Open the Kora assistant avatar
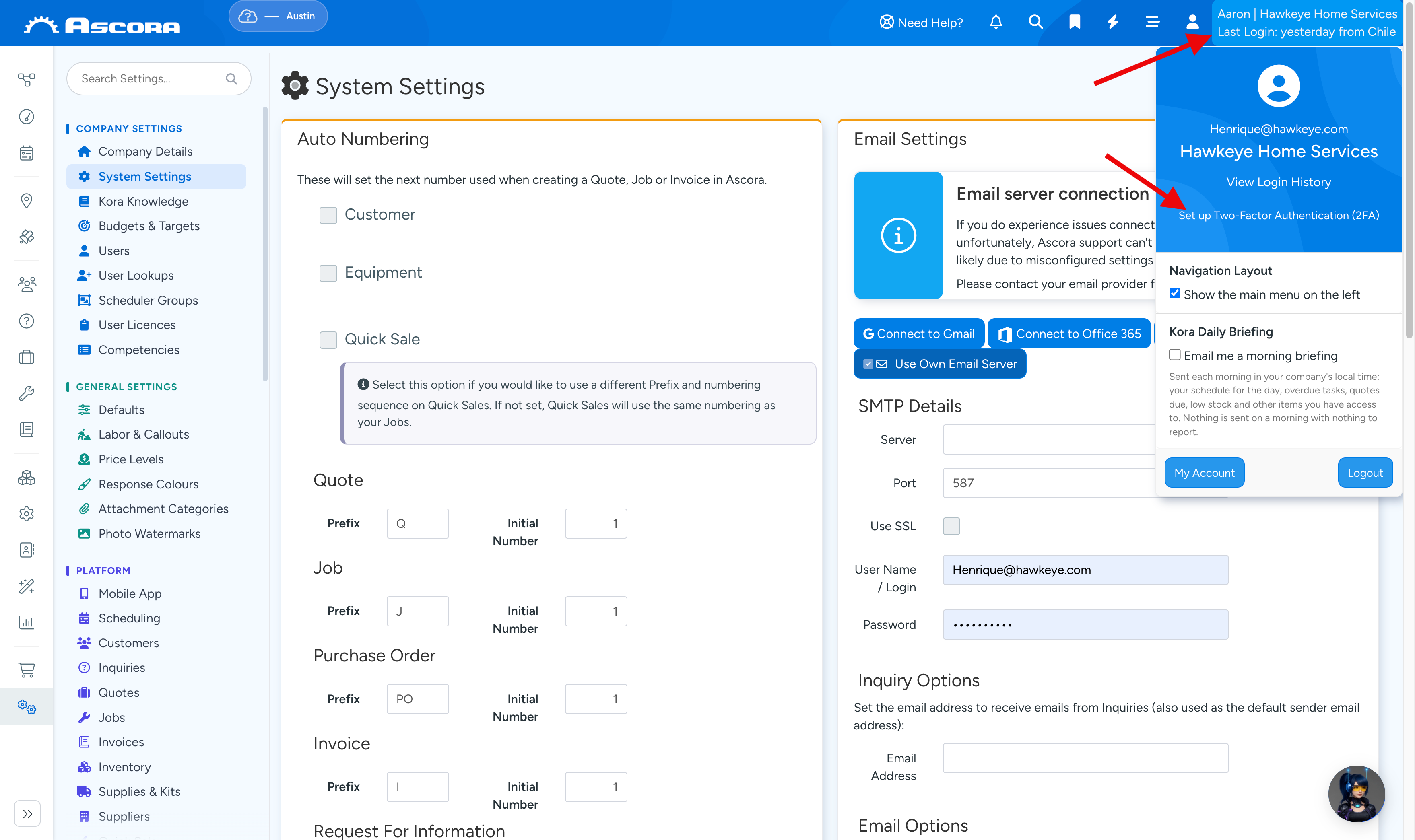The height and width of the screenshot is (840, 1415). click(x=1356, y=794)
